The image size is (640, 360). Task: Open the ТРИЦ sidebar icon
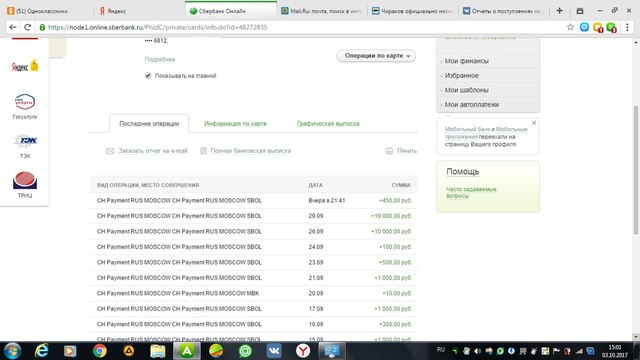point(25,180)
